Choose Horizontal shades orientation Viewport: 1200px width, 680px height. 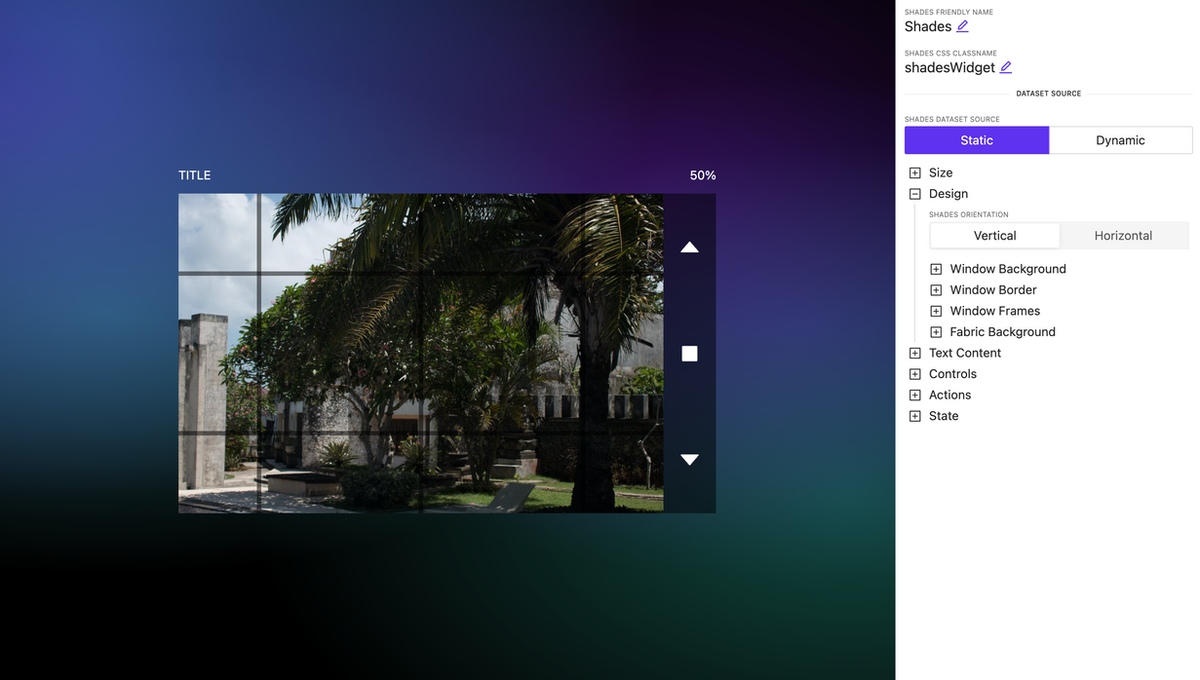click(x=1123, y=236)
